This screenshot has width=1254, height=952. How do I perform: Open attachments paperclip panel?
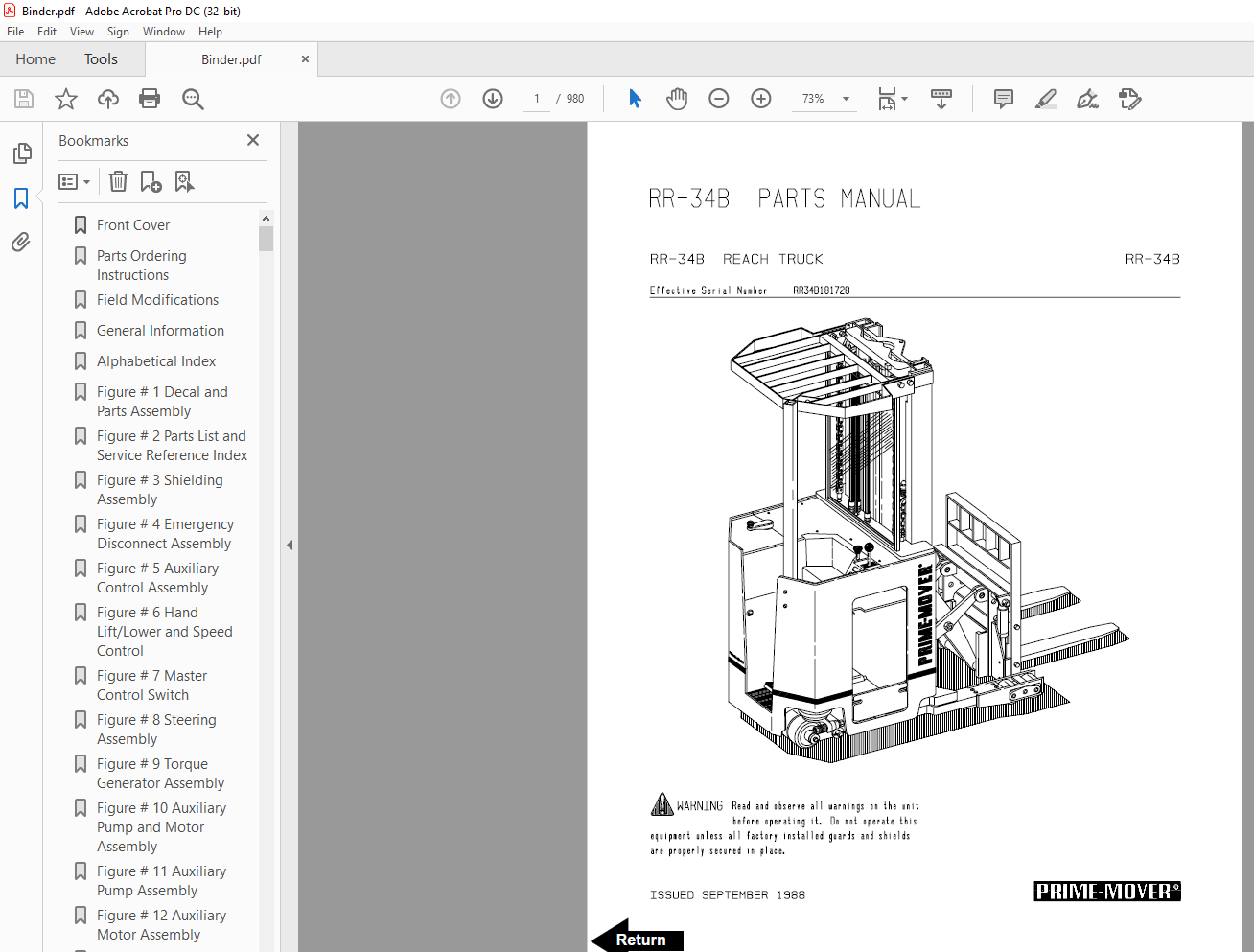tap(21, 242)
